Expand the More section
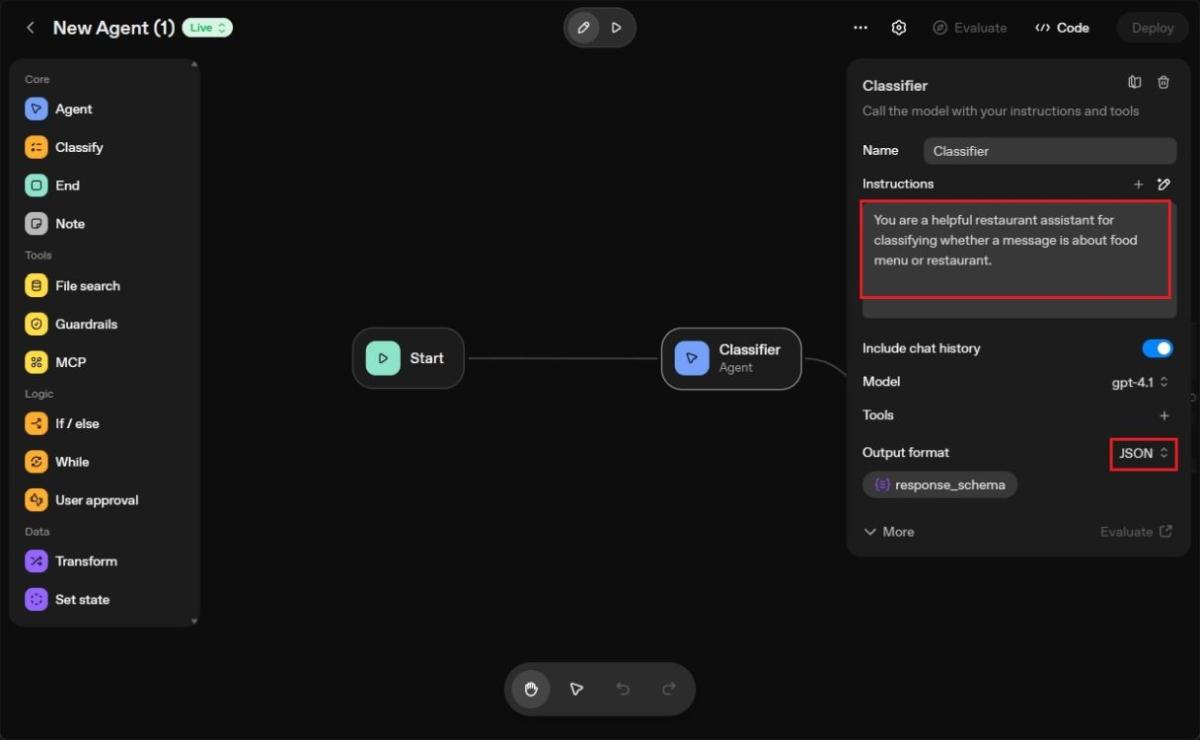This screenshot has width=1200, height=740. tap(888, 531)
